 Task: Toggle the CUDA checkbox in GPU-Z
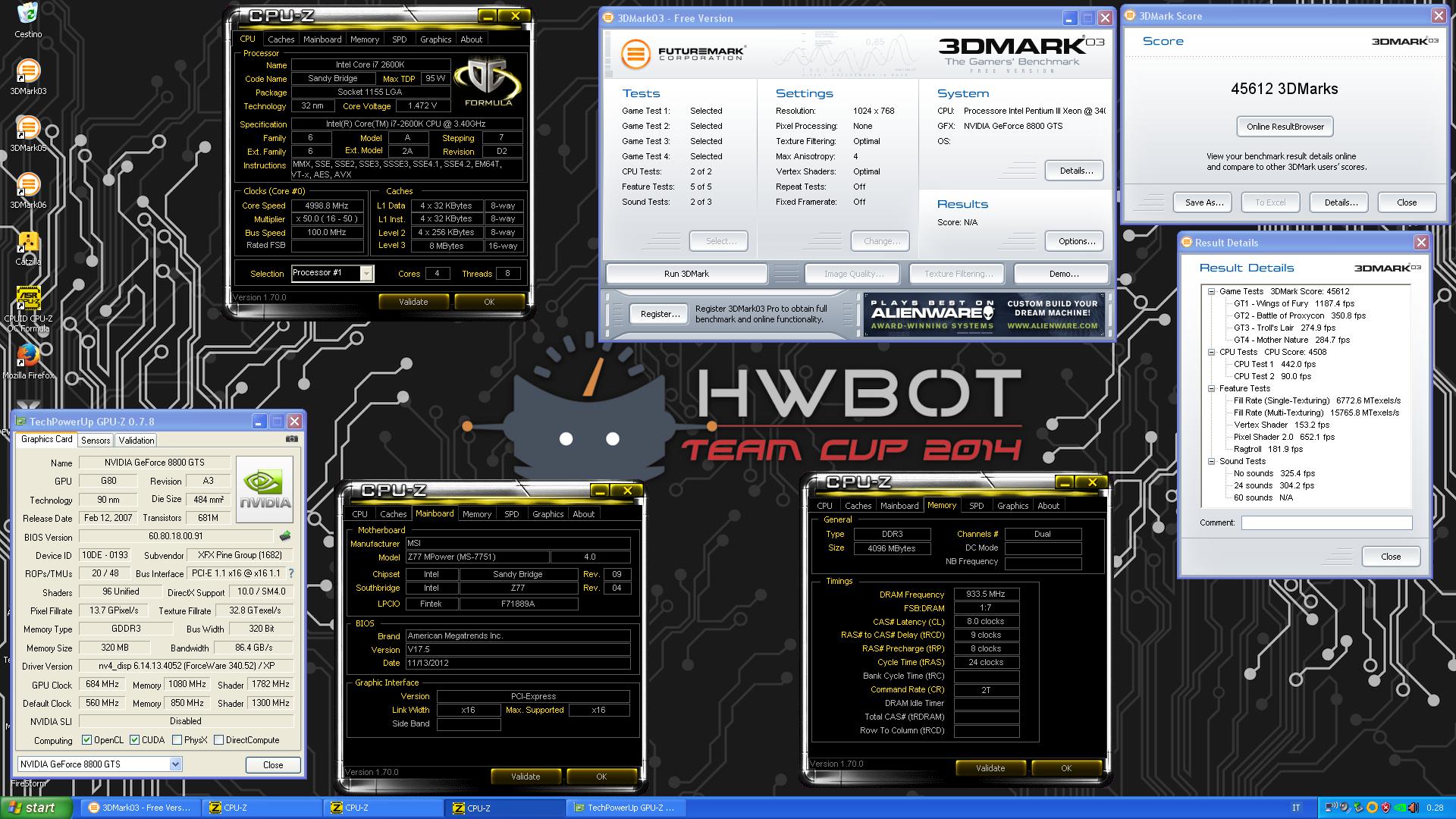click(134, 740)
